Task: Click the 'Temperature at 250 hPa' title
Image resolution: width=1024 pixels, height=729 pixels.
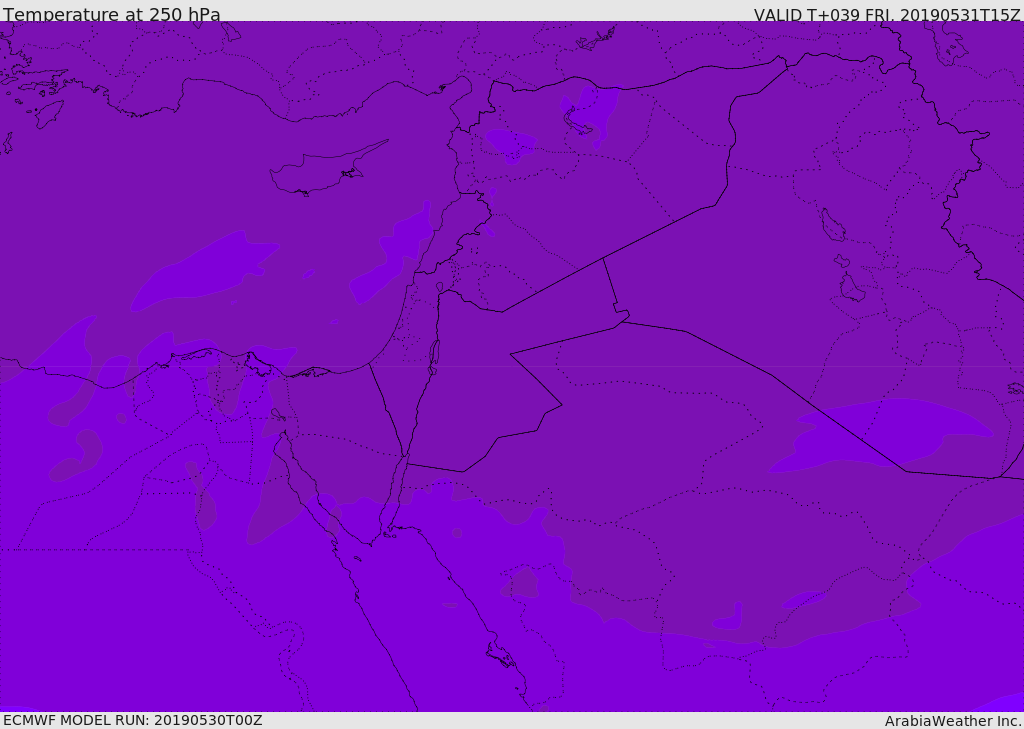Action: pyautogui.click(x=112, y=14)
